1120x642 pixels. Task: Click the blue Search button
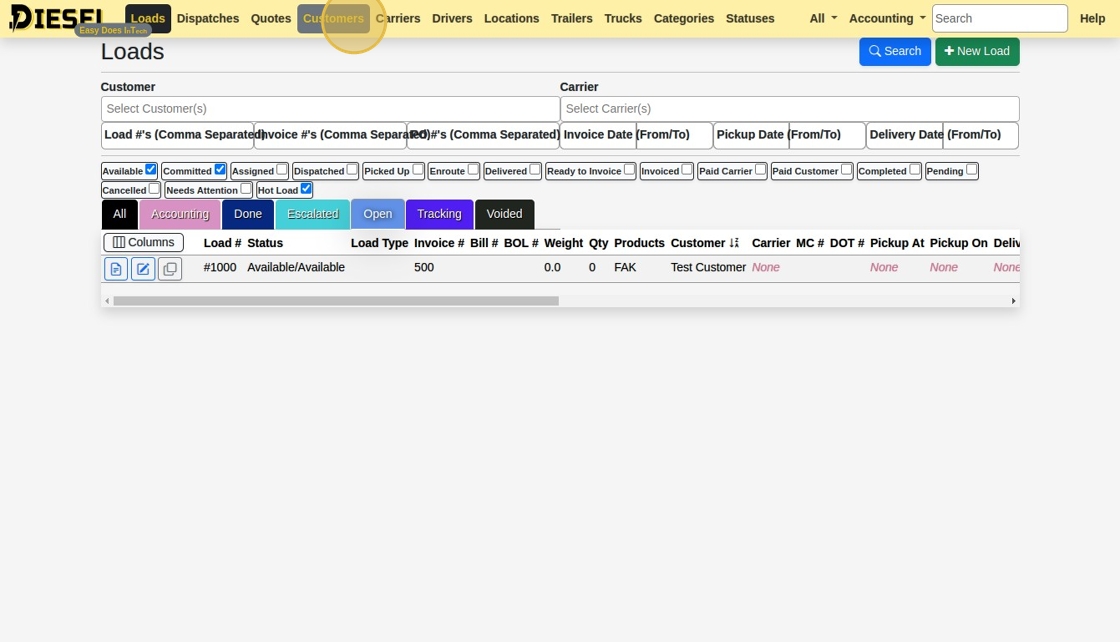click(x=895, y=51)
